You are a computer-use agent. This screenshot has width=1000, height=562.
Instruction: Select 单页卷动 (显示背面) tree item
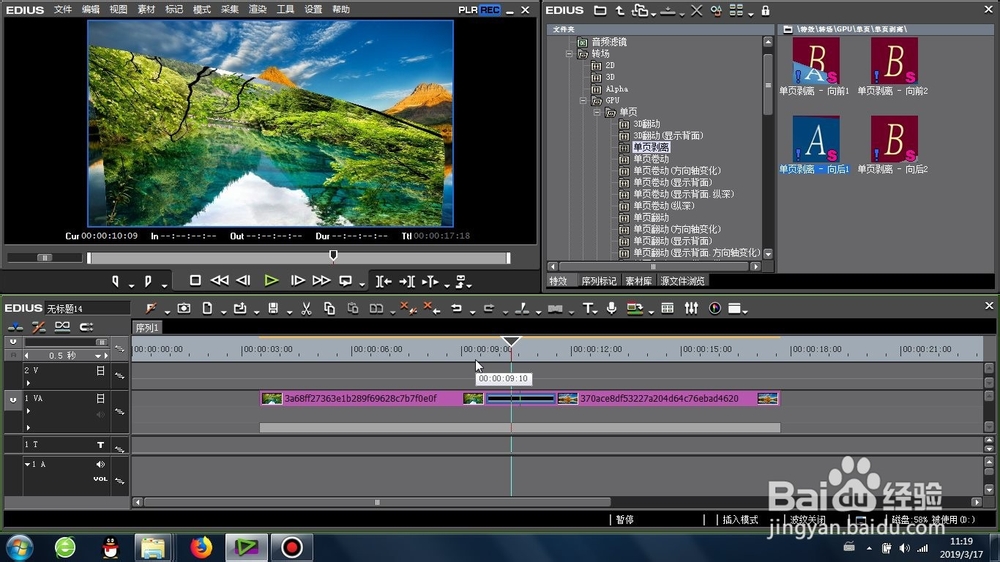pos(673,182)
